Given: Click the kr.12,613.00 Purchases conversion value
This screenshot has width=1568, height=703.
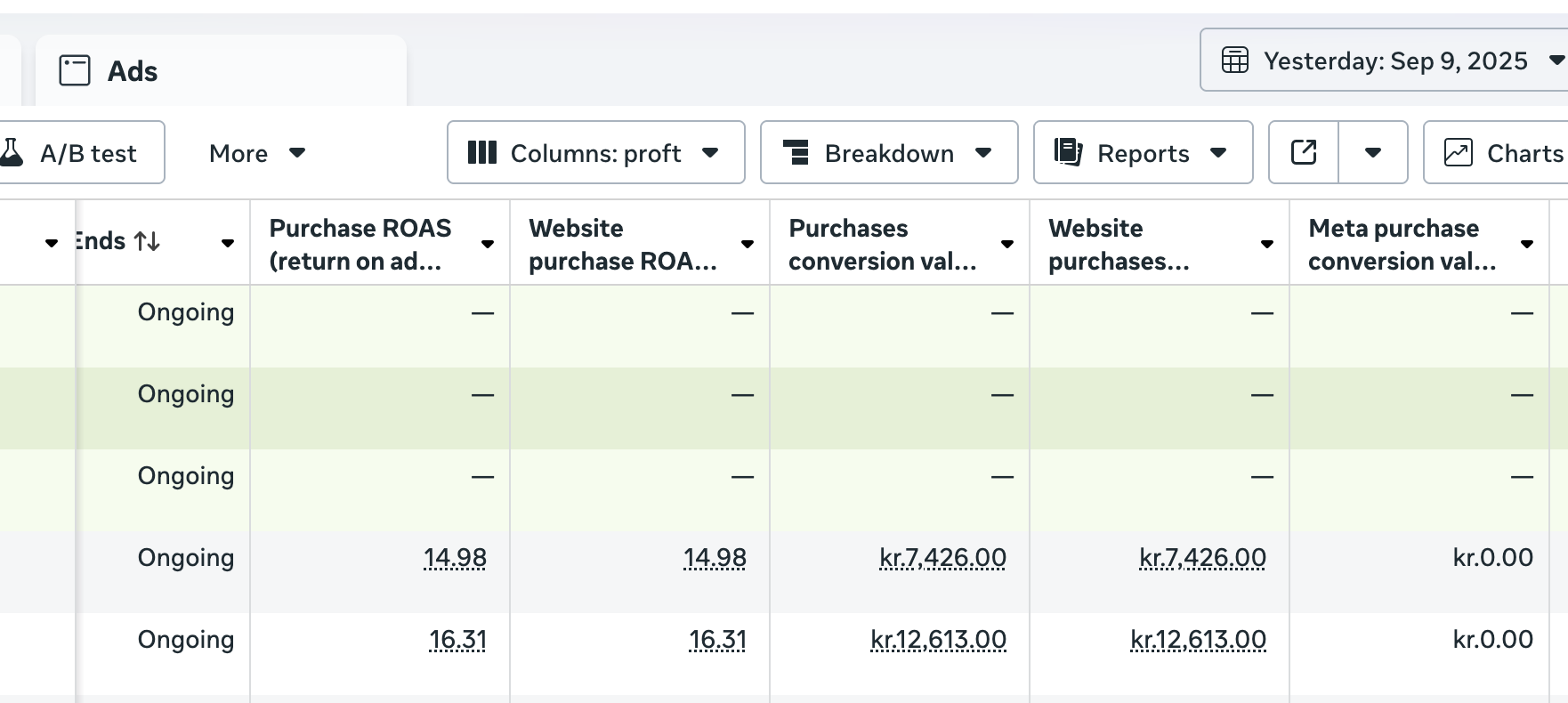Looking at the screenshot, I should (938, 640).
